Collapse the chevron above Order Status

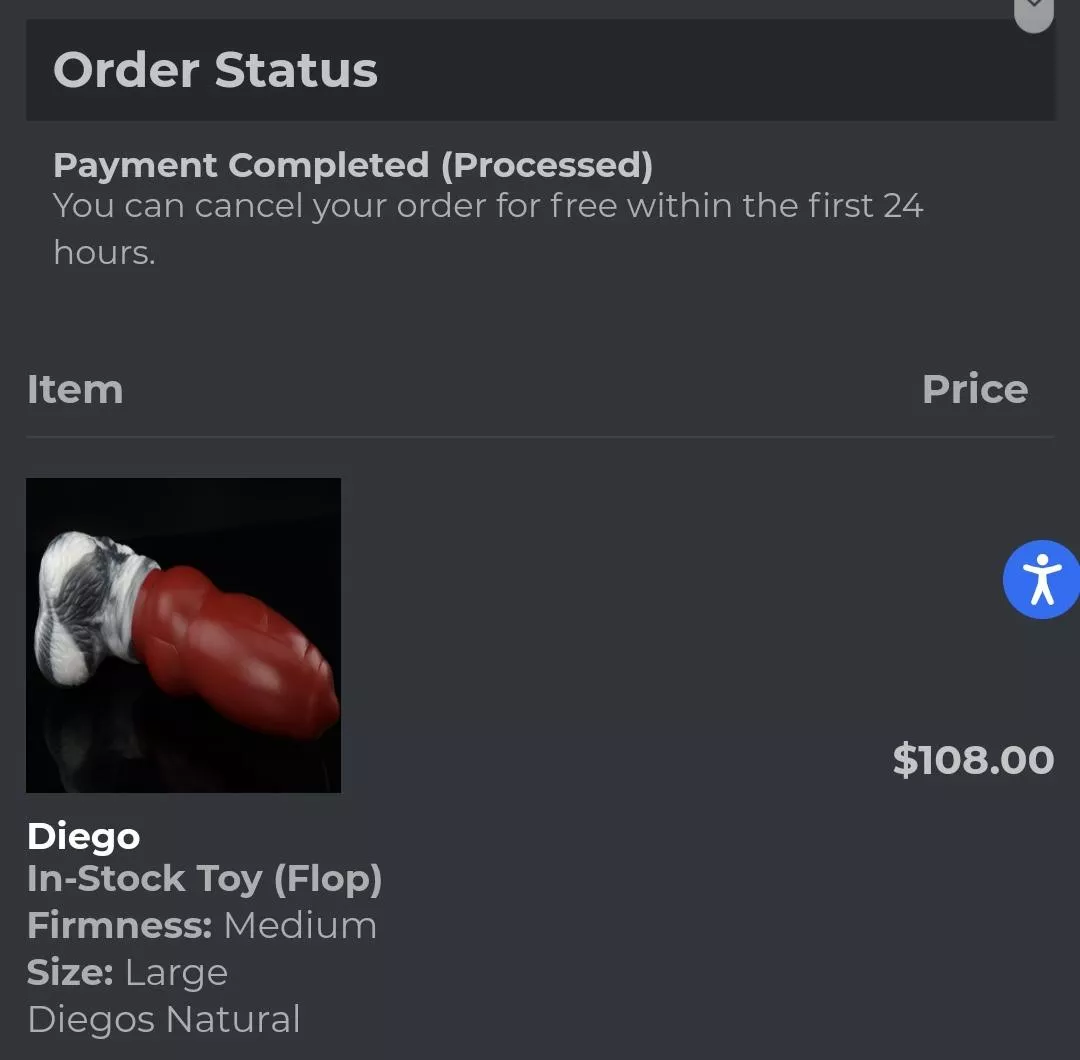(x=1034, y=10)
